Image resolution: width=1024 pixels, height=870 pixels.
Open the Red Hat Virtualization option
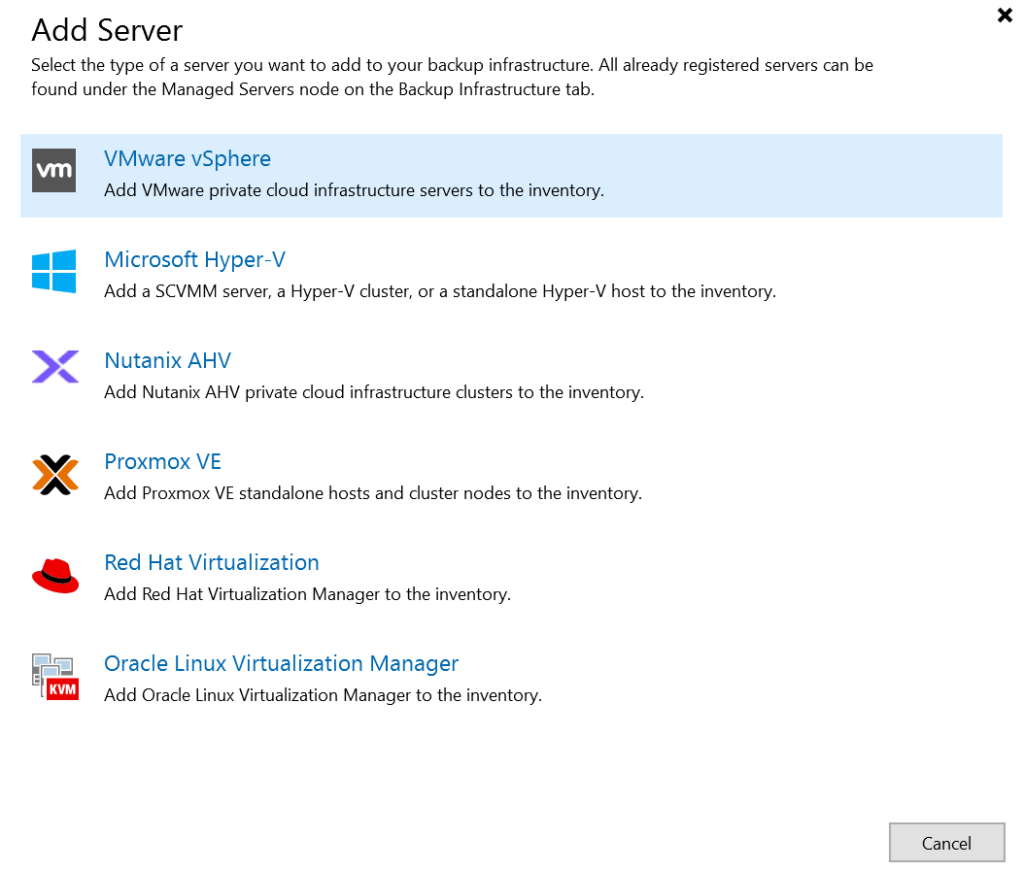point(212,562)
